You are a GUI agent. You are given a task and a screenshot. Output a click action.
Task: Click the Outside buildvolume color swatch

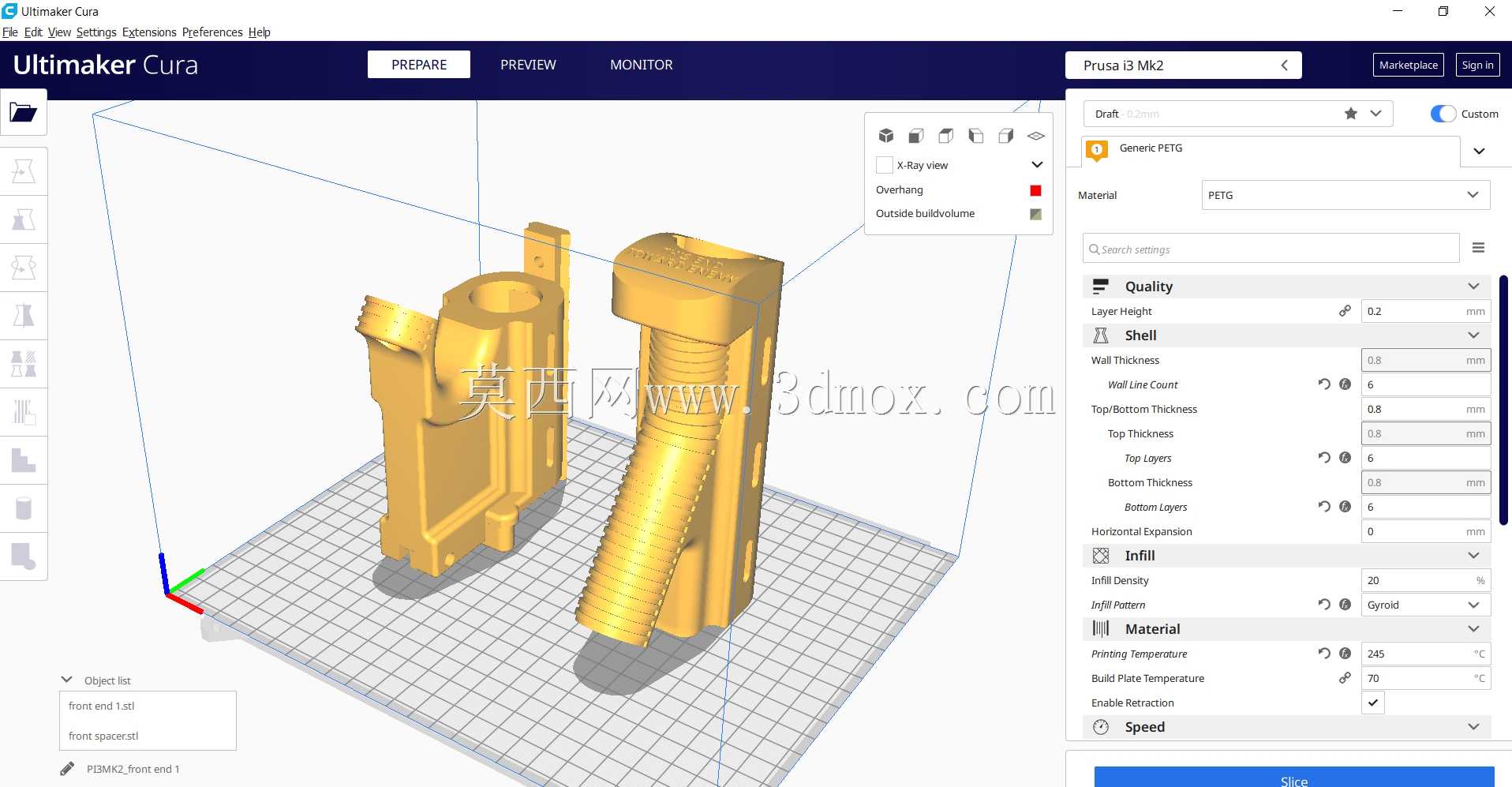[x=1035, y=214]
